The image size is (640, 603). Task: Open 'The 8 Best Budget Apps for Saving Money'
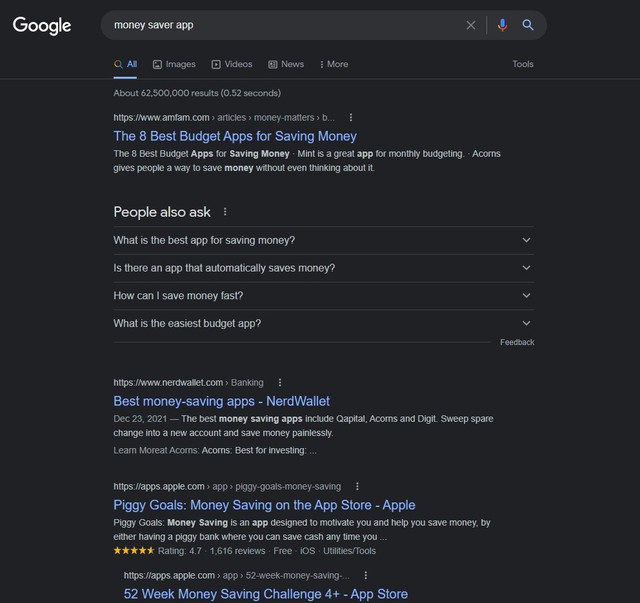[235, 136]
